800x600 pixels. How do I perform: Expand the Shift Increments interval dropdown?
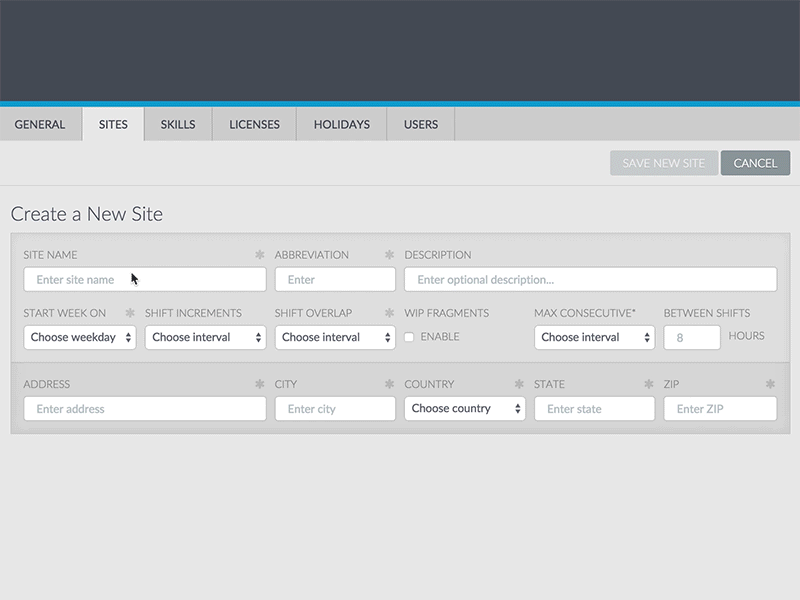tap(205, 338)
